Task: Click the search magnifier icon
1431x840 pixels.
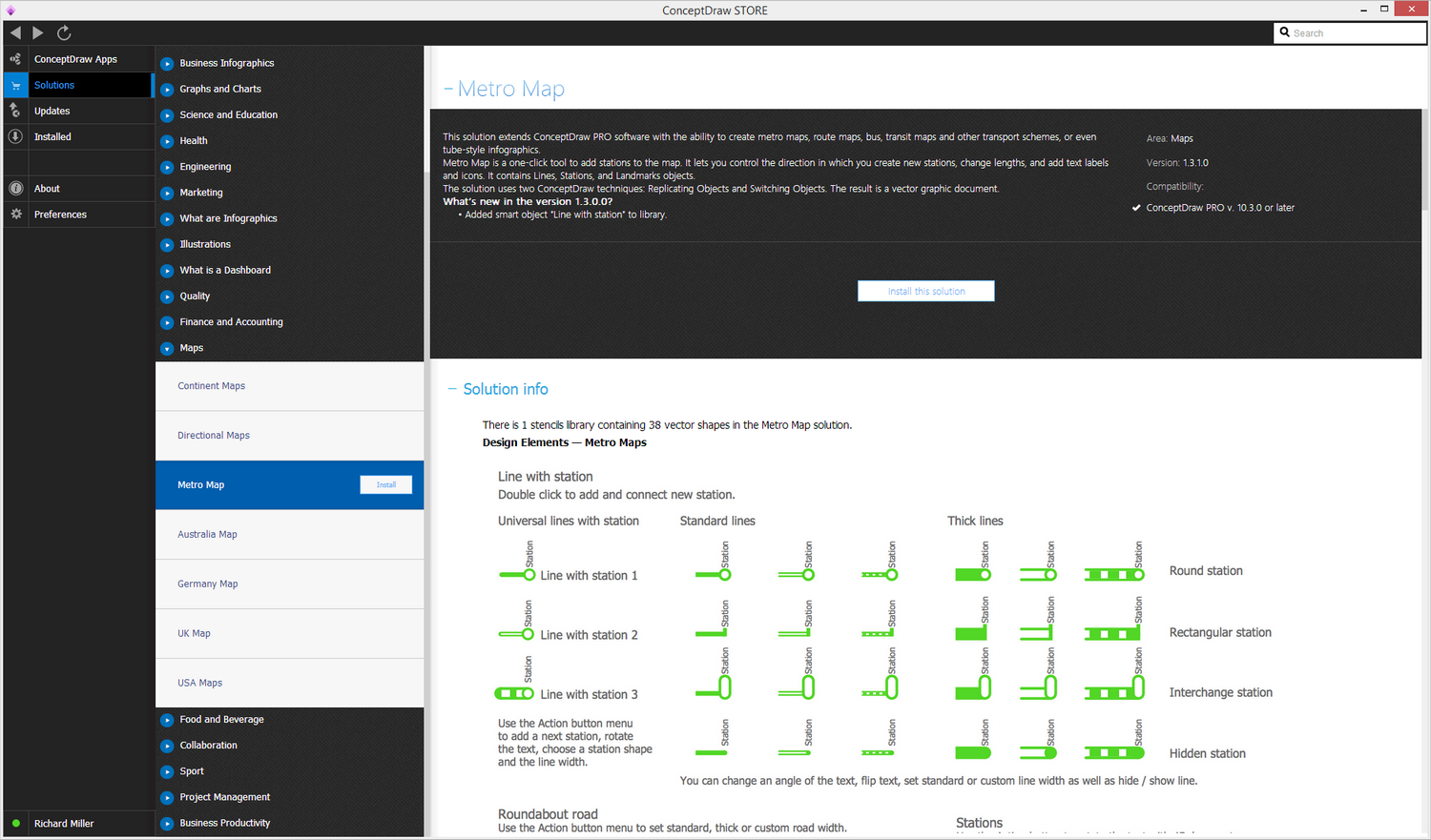Action: (x=1285, y=32)
